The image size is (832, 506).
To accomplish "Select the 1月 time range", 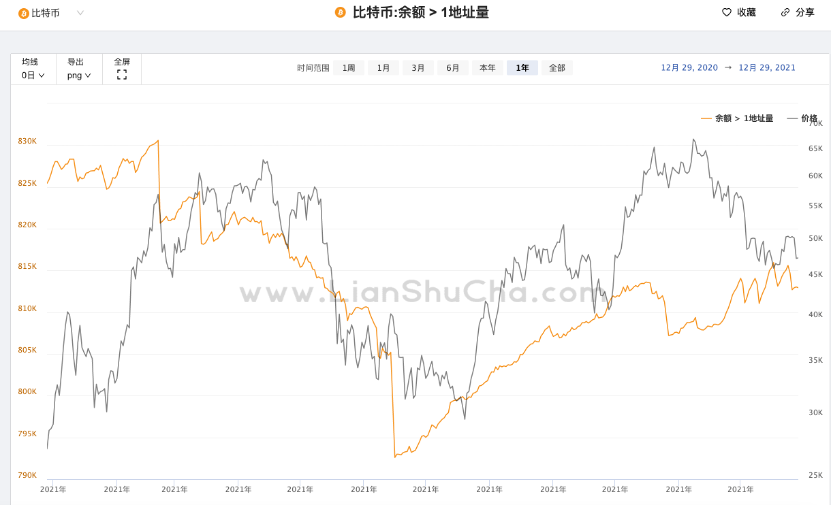I will (383, 68).
